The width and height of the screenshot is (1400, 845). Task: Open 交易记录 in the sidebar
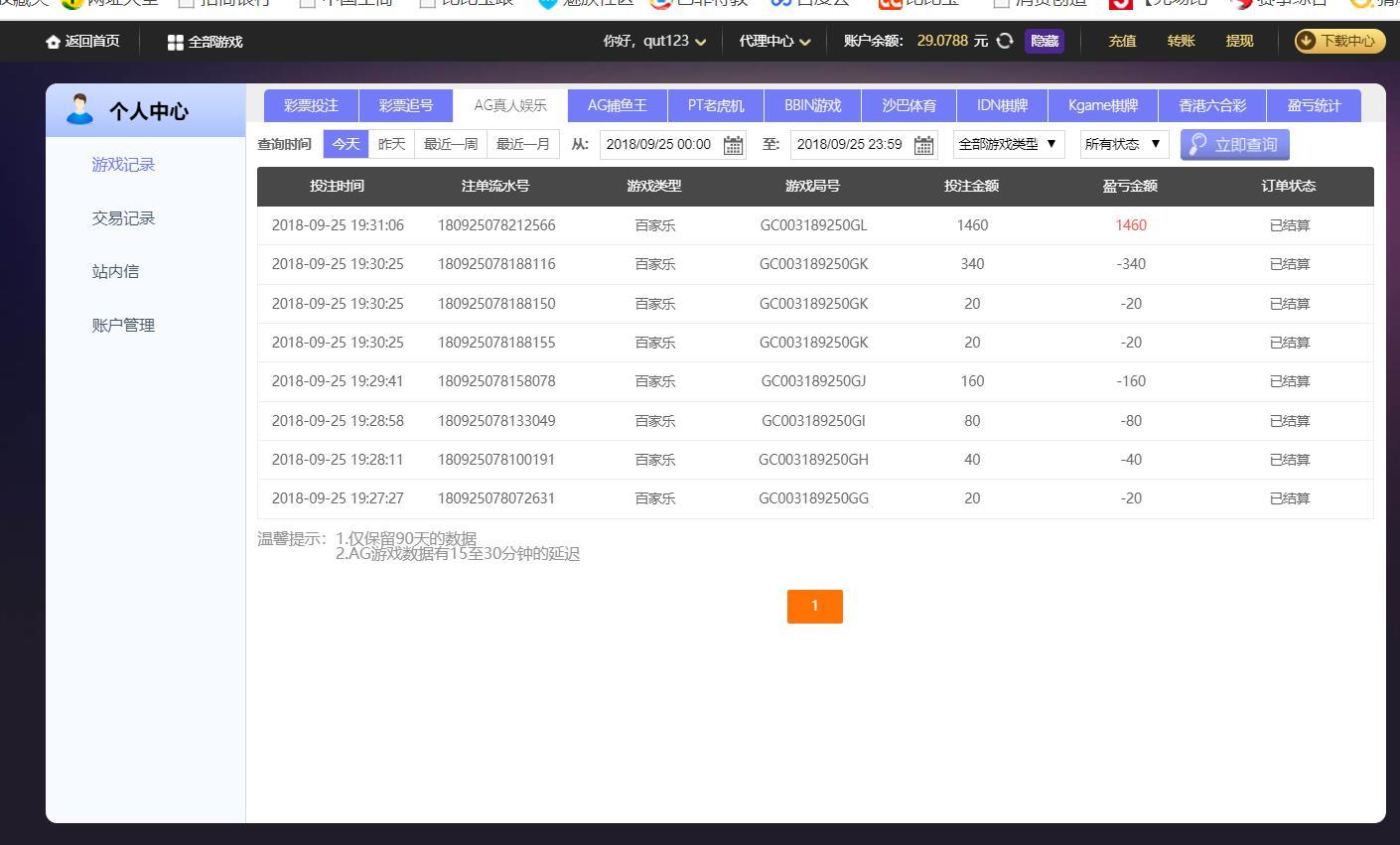(123, 218)
